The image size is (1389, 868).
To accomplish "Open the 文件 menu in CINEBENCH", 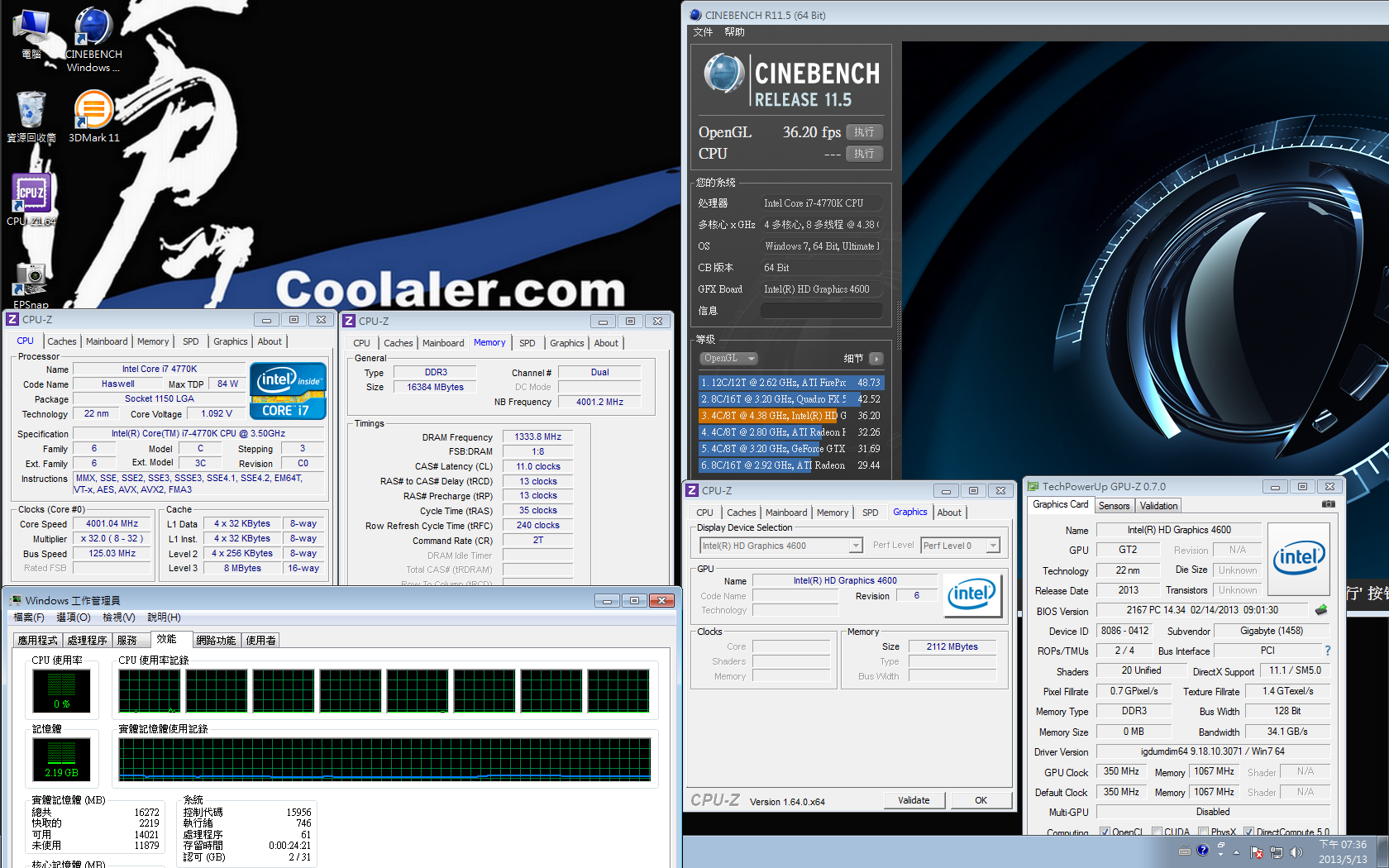I will (703, 32).
